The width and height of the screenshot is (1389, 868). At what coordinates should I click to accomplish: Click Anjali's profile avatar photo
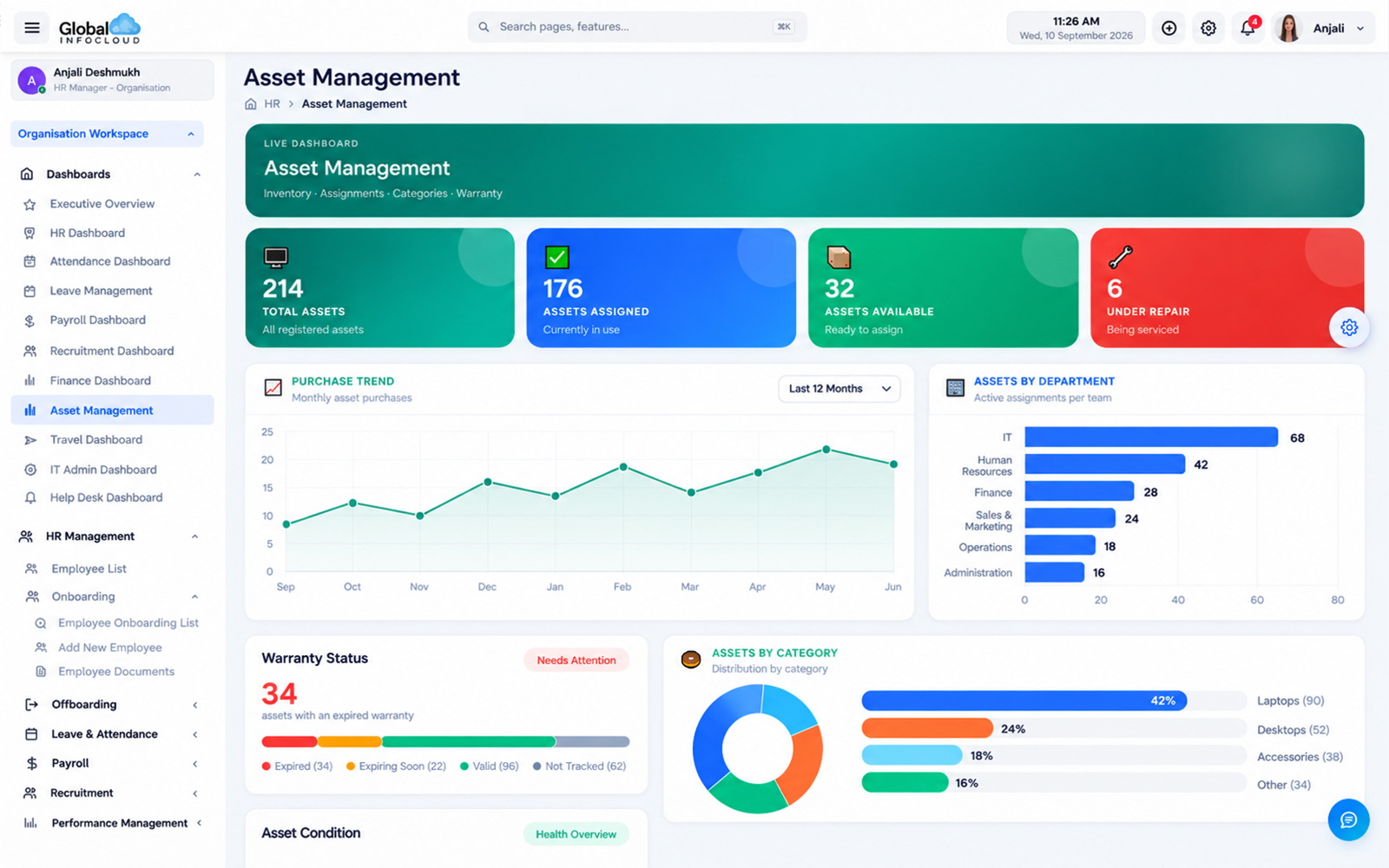point(1288,29)
